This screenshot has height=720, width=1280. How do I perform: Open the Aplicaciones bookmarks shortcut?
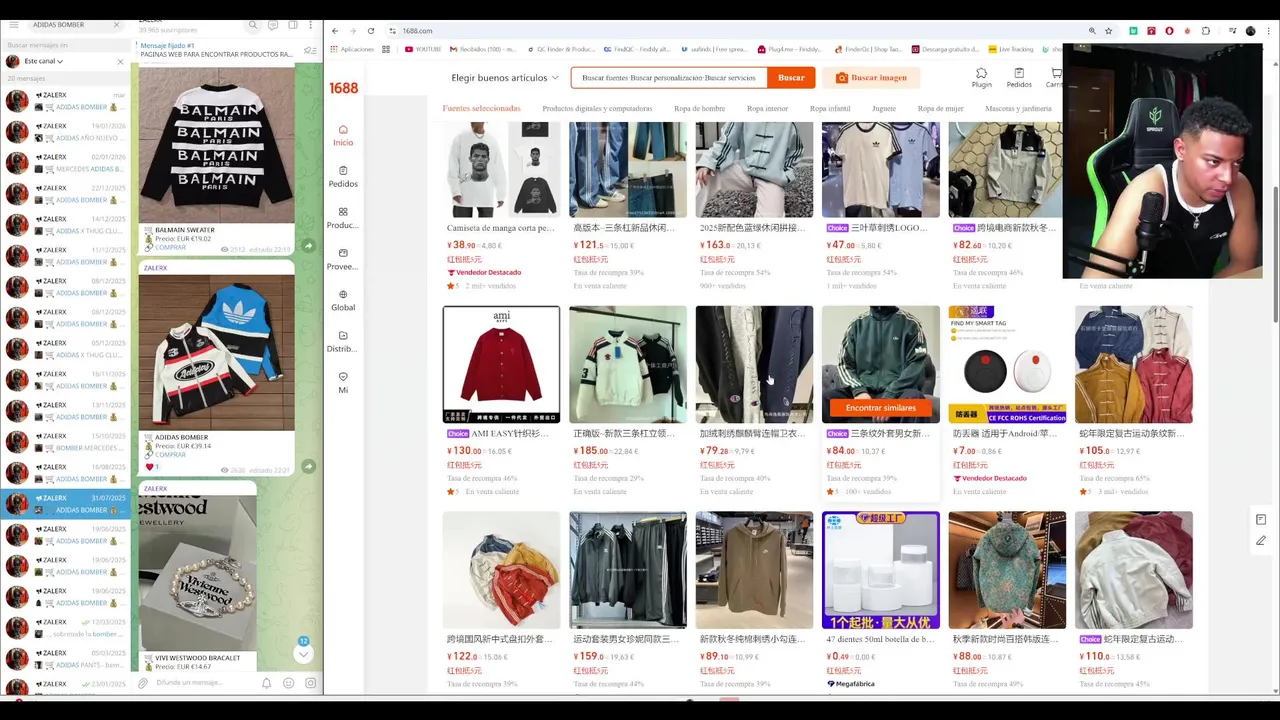tap(352, 49)
